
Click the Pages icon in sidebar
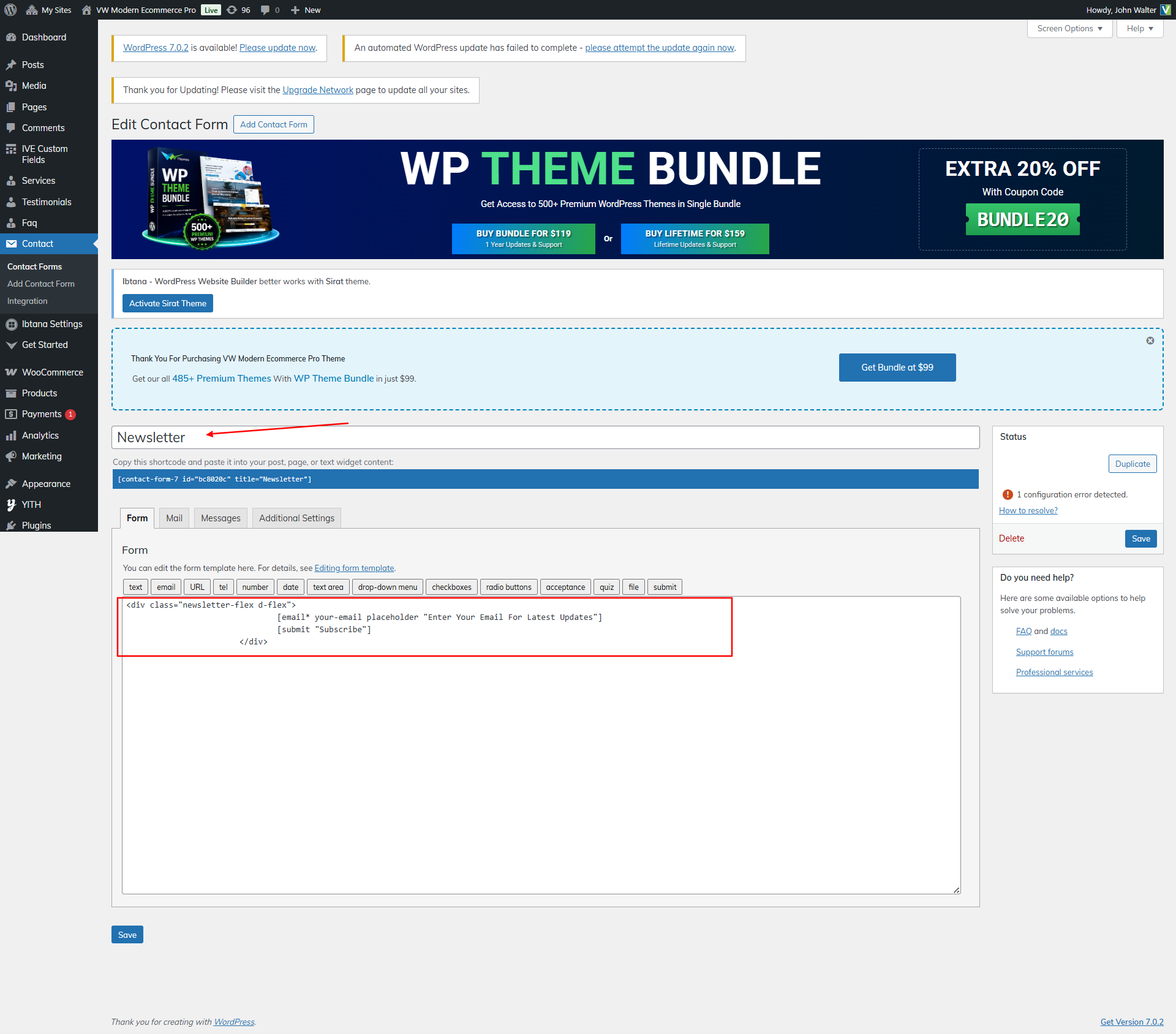pos(11,107)
